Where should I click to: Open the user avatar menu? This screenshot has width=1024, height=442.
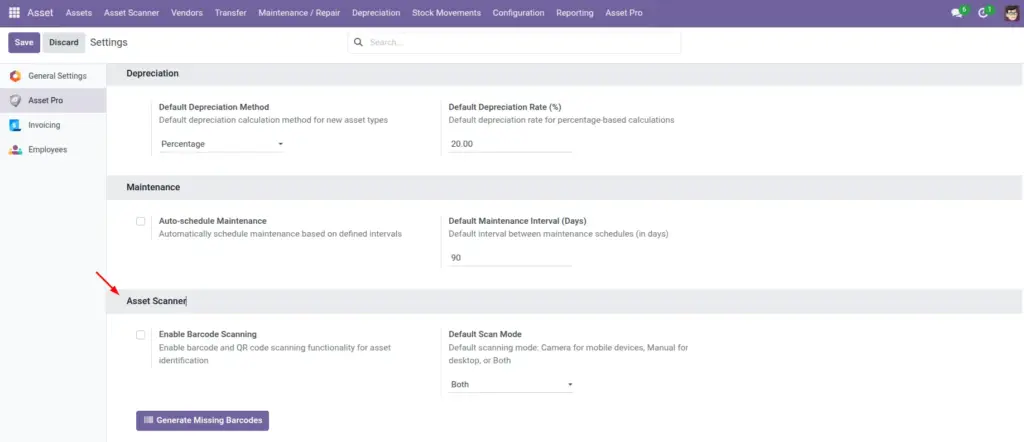coord(1011,12)
